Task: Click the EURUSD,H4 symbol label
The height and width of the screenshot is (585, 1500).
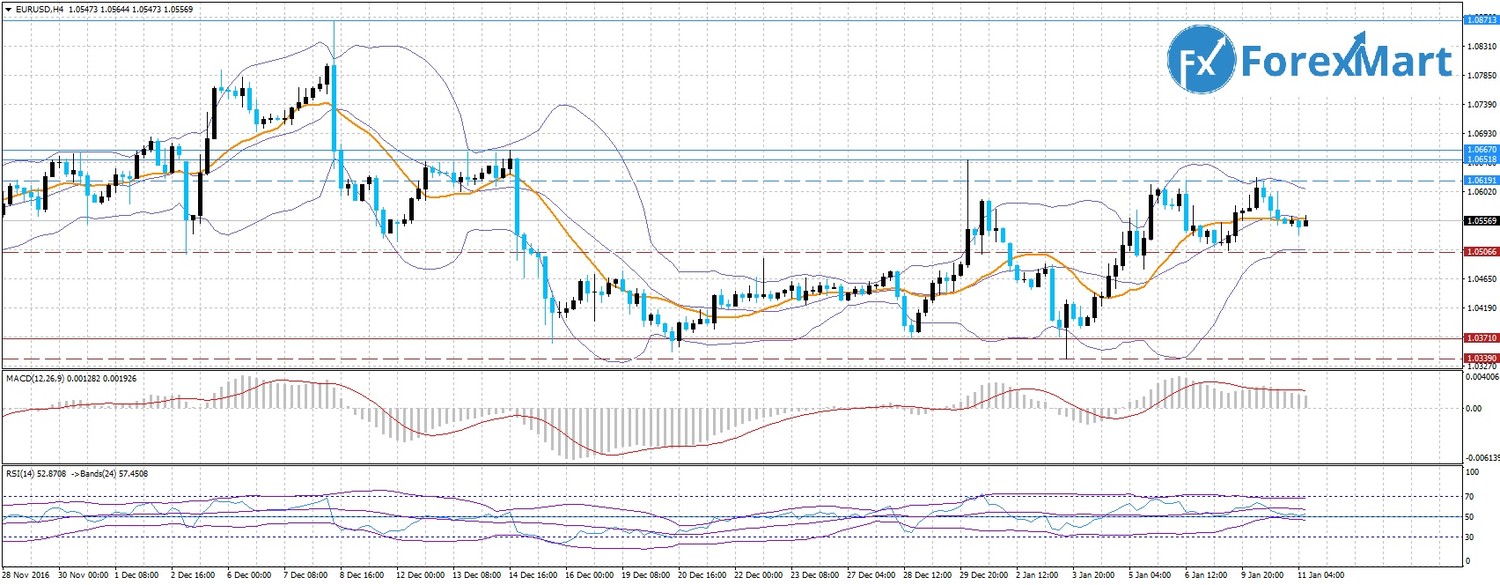Action: tap(41, 9)
